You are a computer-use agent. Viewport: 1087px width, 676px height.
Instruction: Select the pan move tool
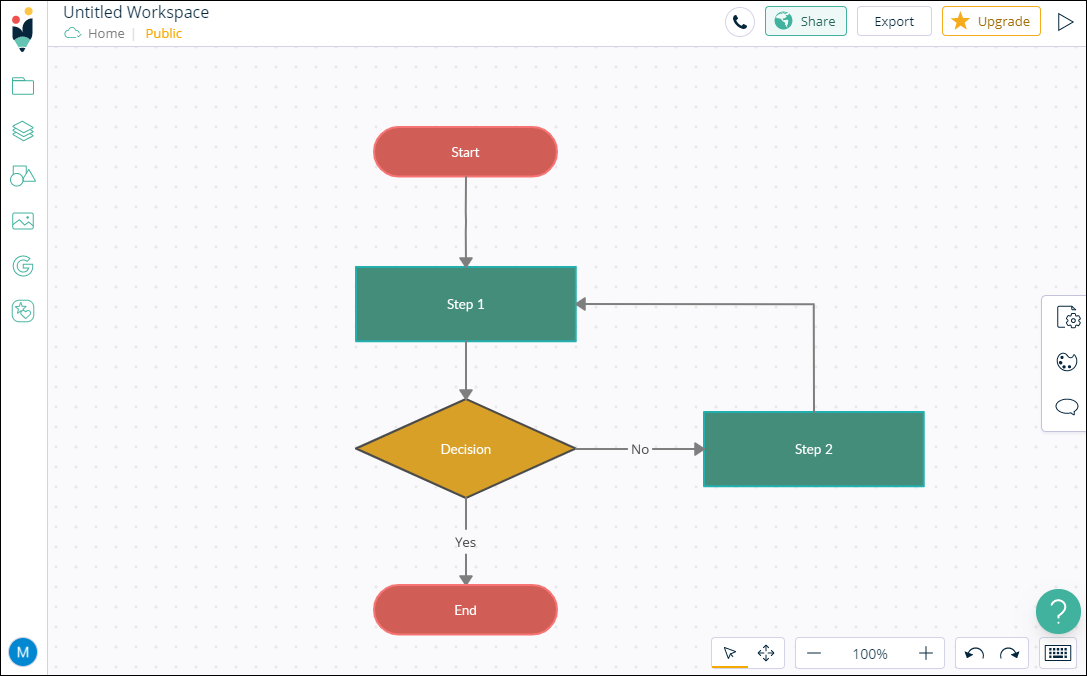point(766,653)
